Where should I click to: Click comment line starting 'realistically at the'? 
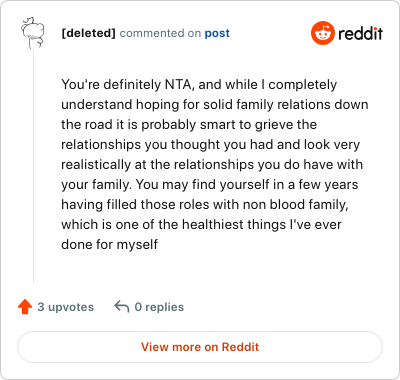point(212,165)
